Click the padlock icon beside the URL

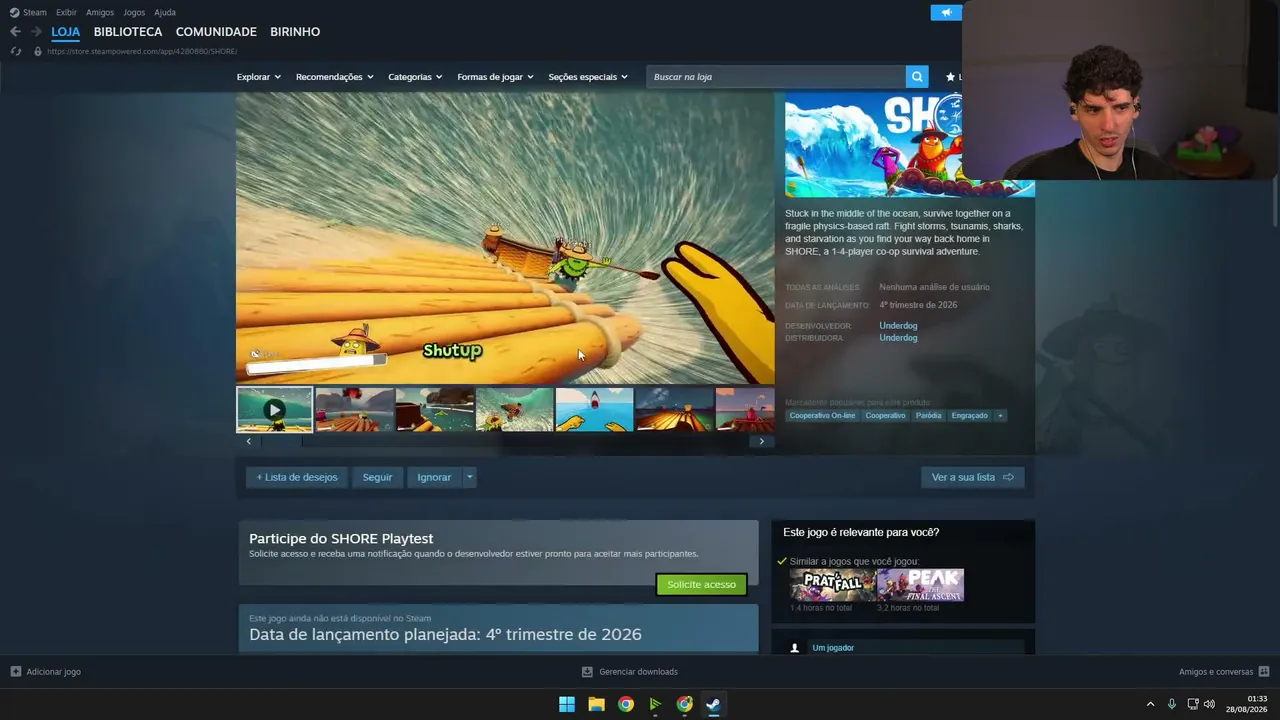(x=38, y=51)
